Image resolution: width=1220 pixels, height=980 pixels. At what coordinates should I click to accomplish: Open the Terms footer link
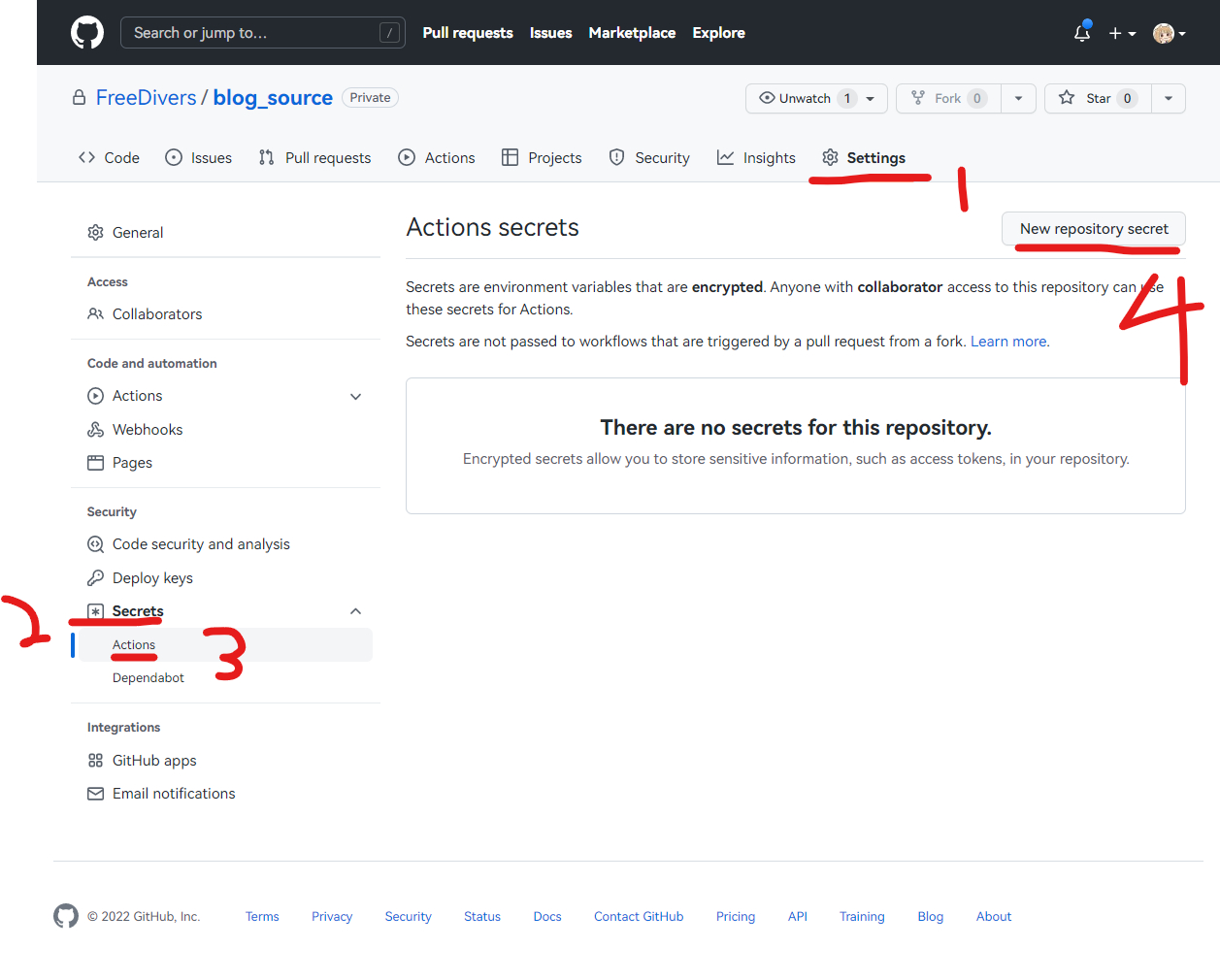coord(262,917)
